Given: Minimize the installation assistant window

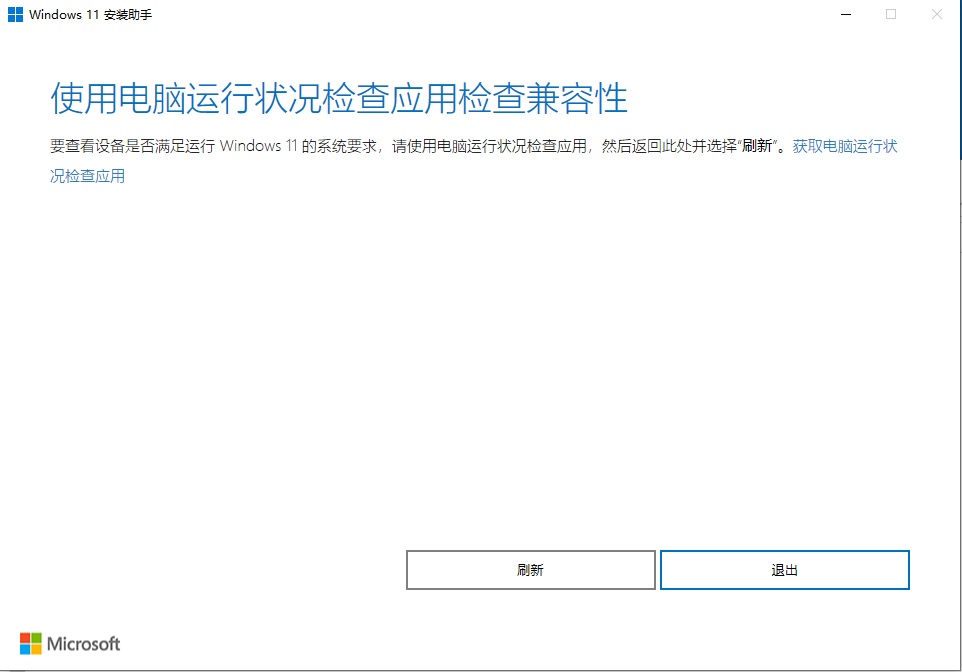Looking at the screenshot, I should coord(845,14).
